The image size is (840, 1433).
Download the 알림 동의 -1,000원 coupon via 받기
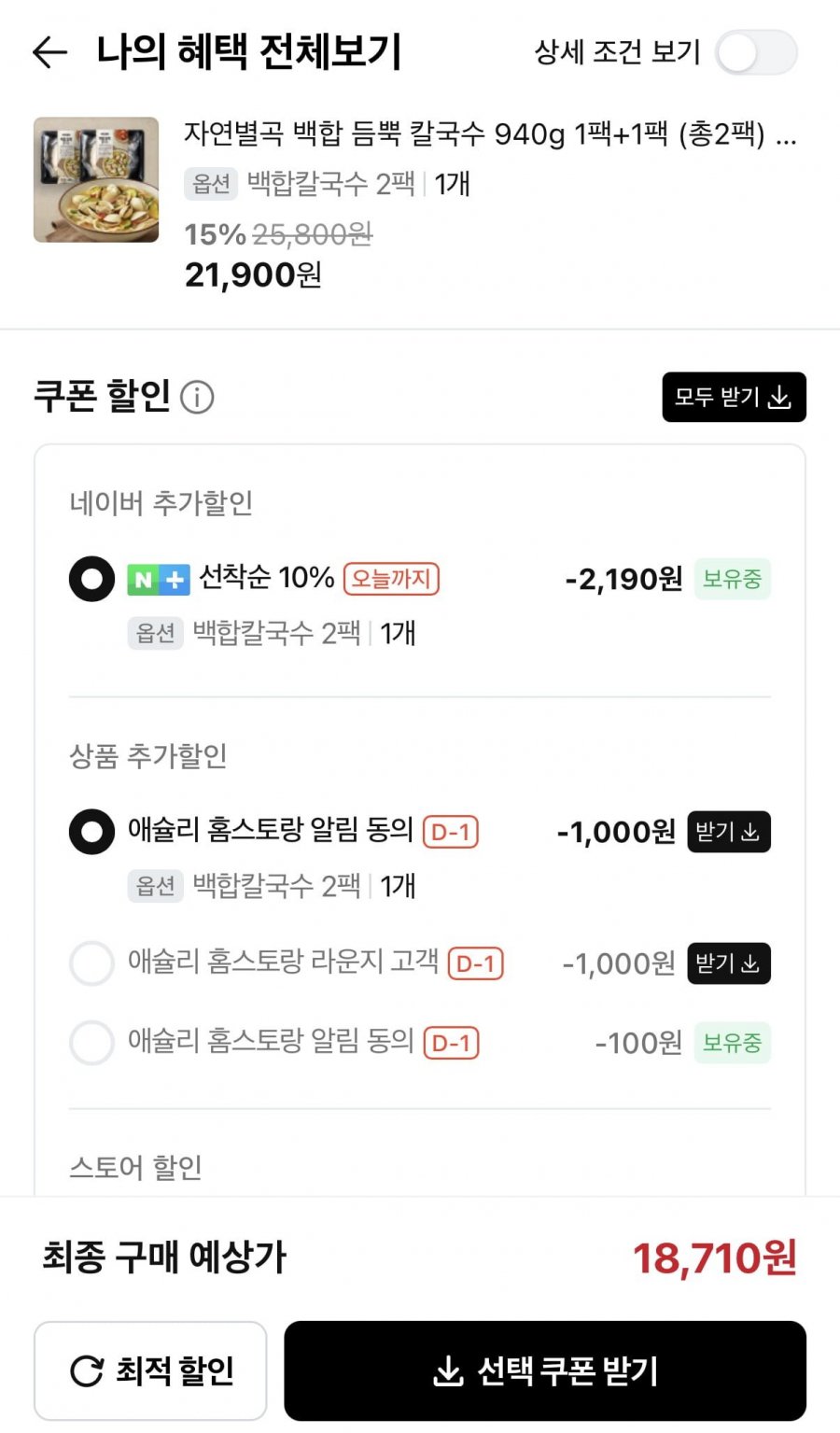(729, 831)
